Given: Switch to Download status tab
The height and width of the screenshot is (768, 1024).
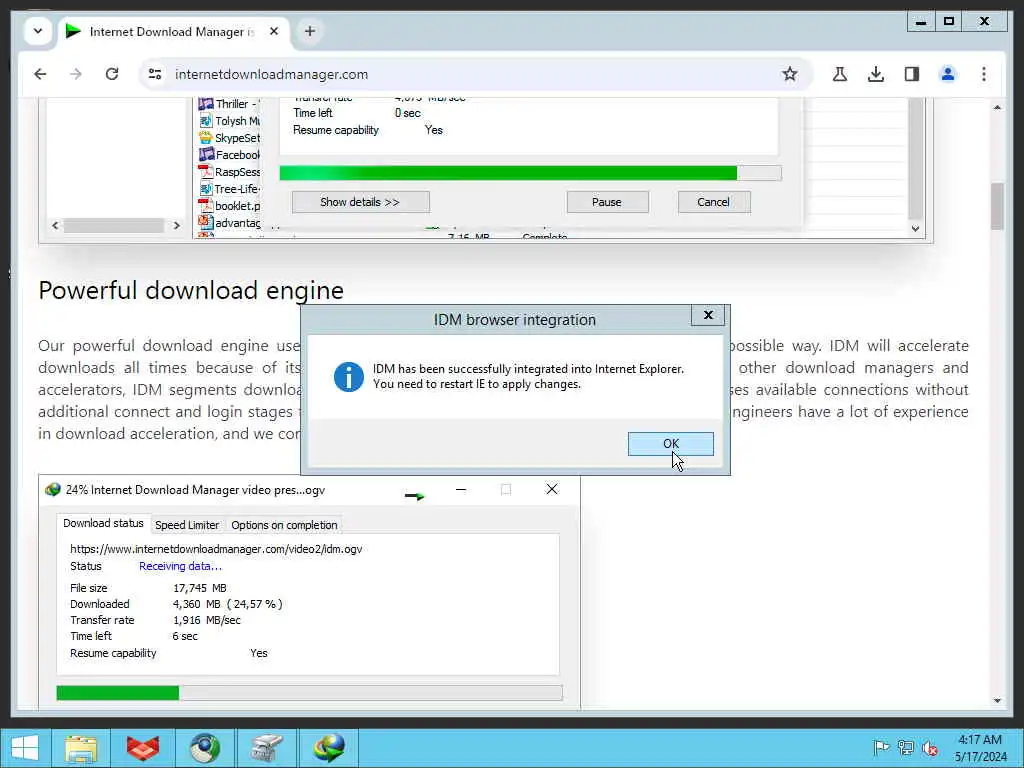Looking at the screenshot, I should click(103, 523).
